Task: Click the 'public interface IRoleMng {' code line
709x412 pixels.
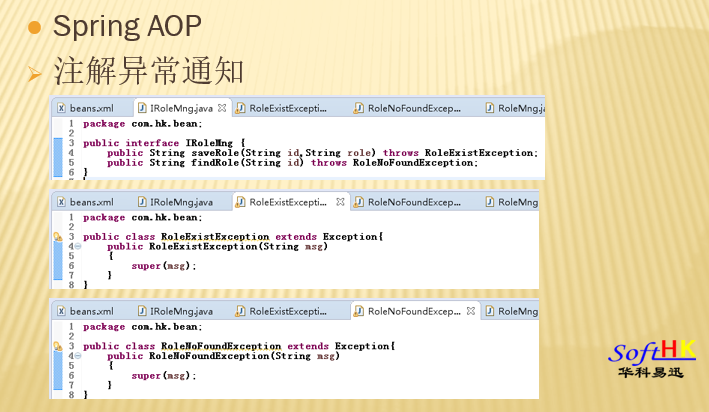Action: (164, 143)
